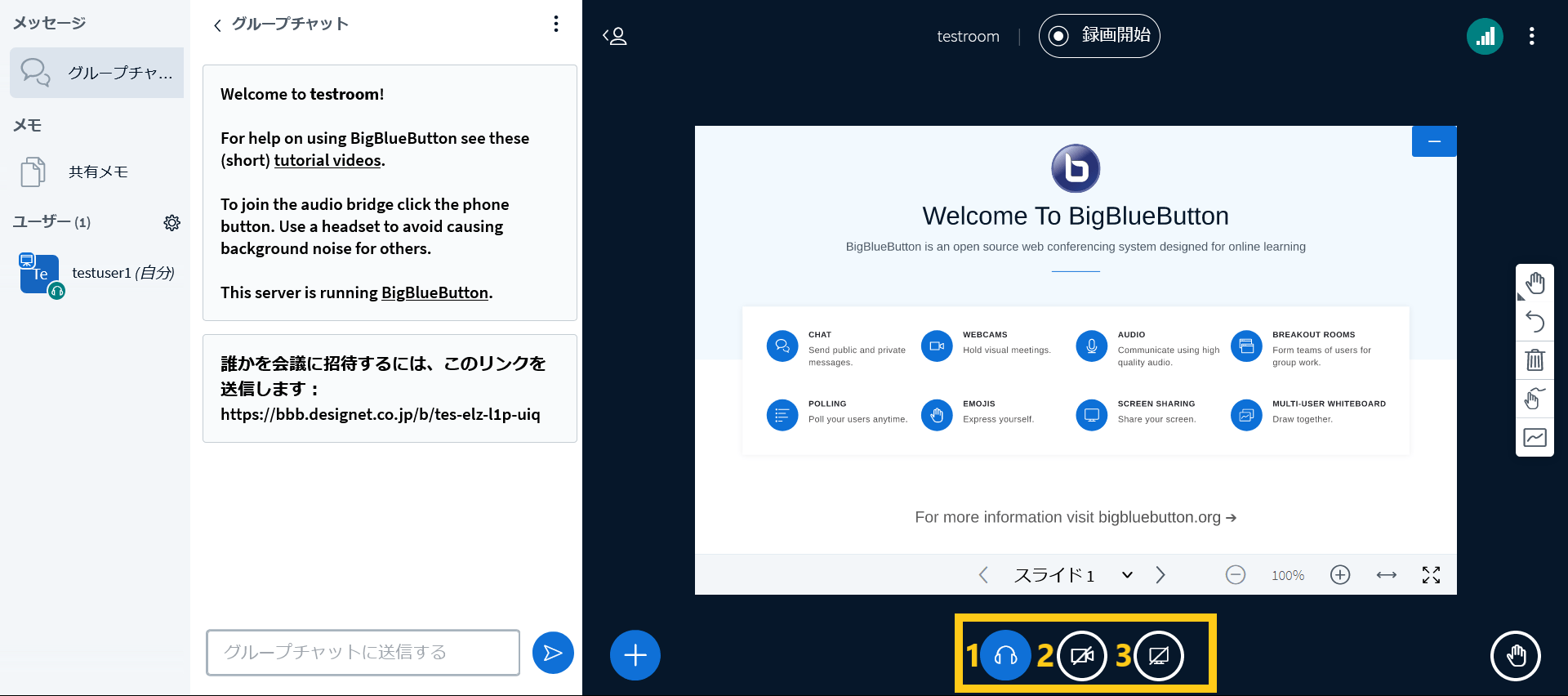Open user management gear settings
The height and width of the screenshot is (696, 1568).
click(x=171, y=222)
